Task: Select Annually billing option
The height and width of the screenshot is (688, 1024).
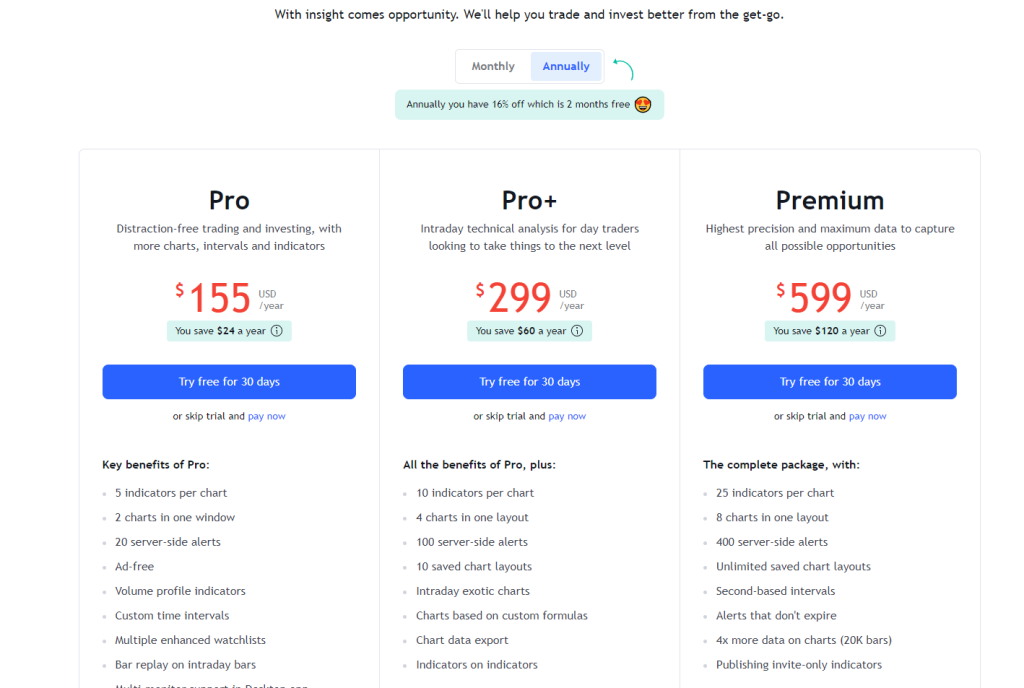Action: [x=566, y=66]
